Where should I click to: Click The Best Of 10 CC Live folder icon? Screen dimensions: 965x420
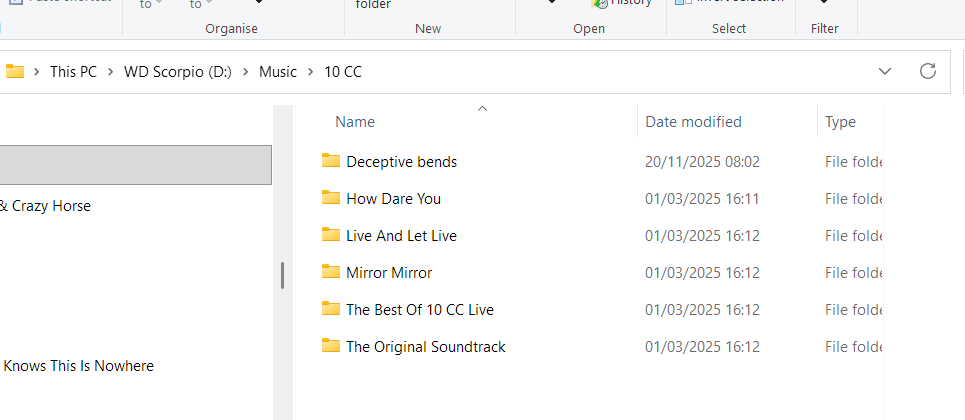click(330, 309)
